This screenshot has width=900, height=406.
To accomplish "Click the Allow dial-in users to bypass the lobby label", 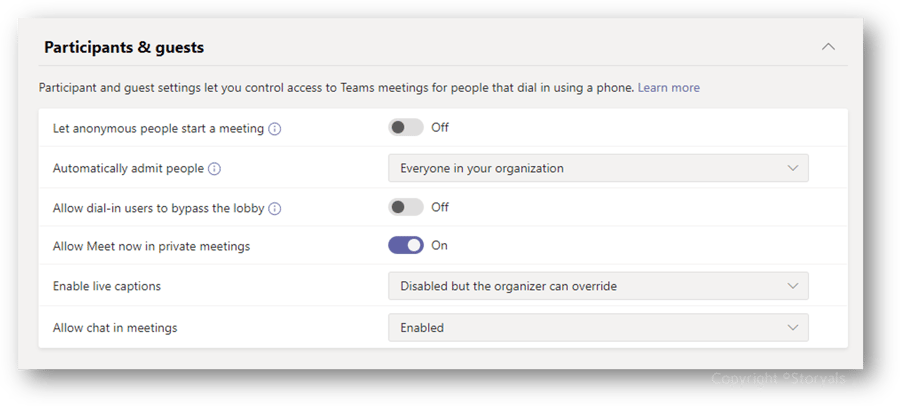I will pyautogui.click(x=158, y=208).
